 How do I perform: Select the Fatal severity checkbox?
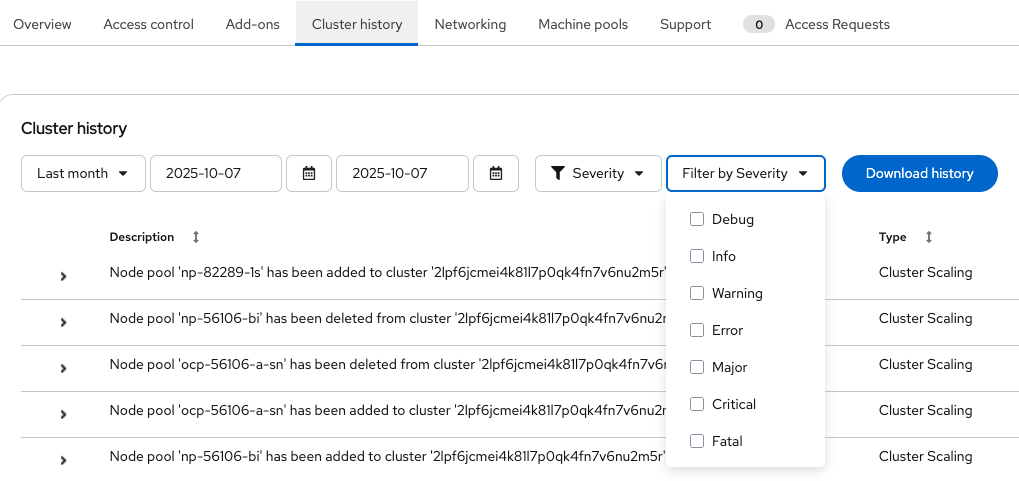click(x=697, y=441)
